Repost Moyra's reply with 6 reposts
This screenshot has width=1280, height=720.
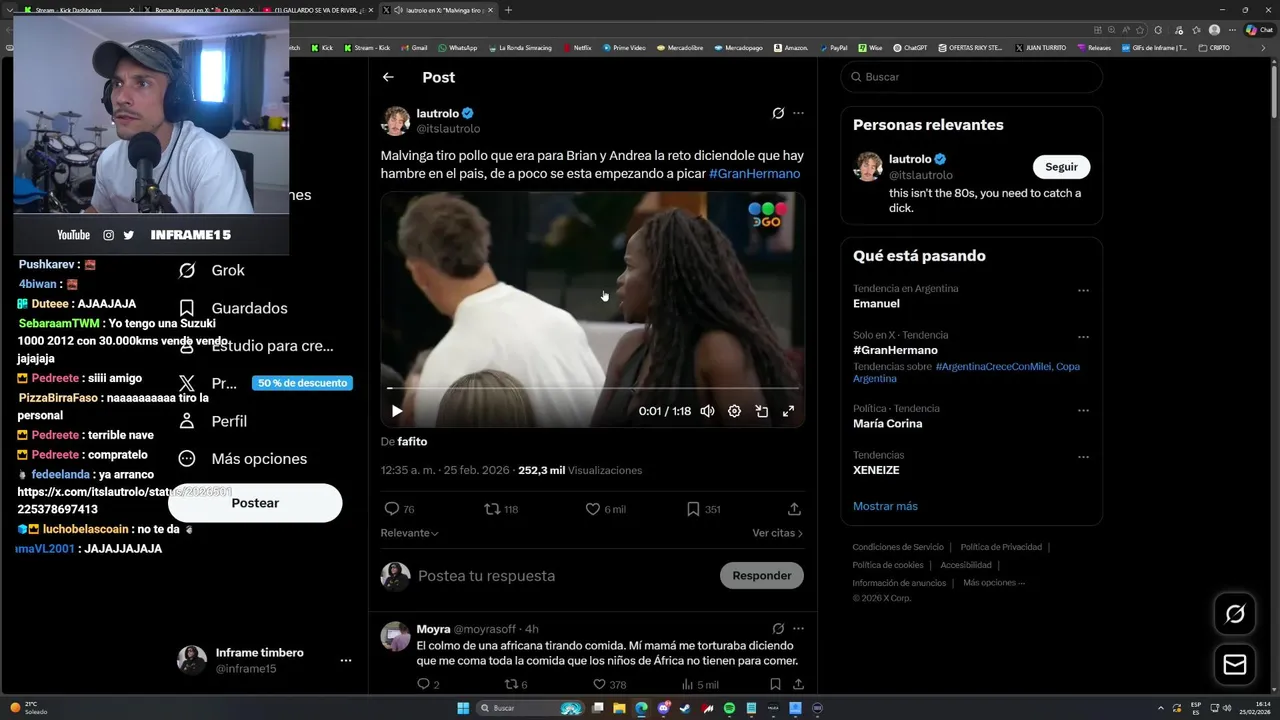click(511, 685)
